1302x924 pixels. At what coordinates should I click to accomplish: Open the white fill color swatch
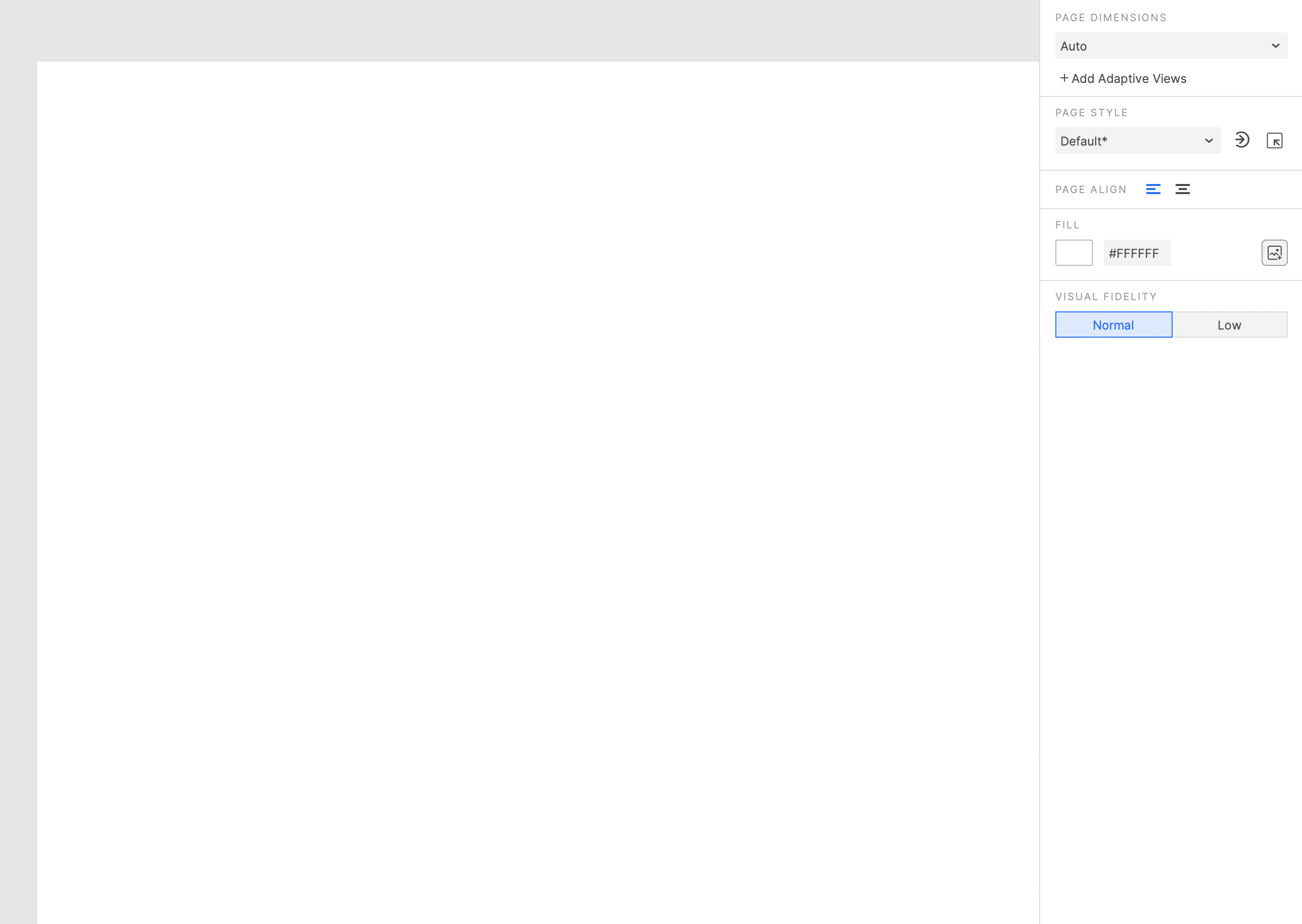coord(1074,253)
